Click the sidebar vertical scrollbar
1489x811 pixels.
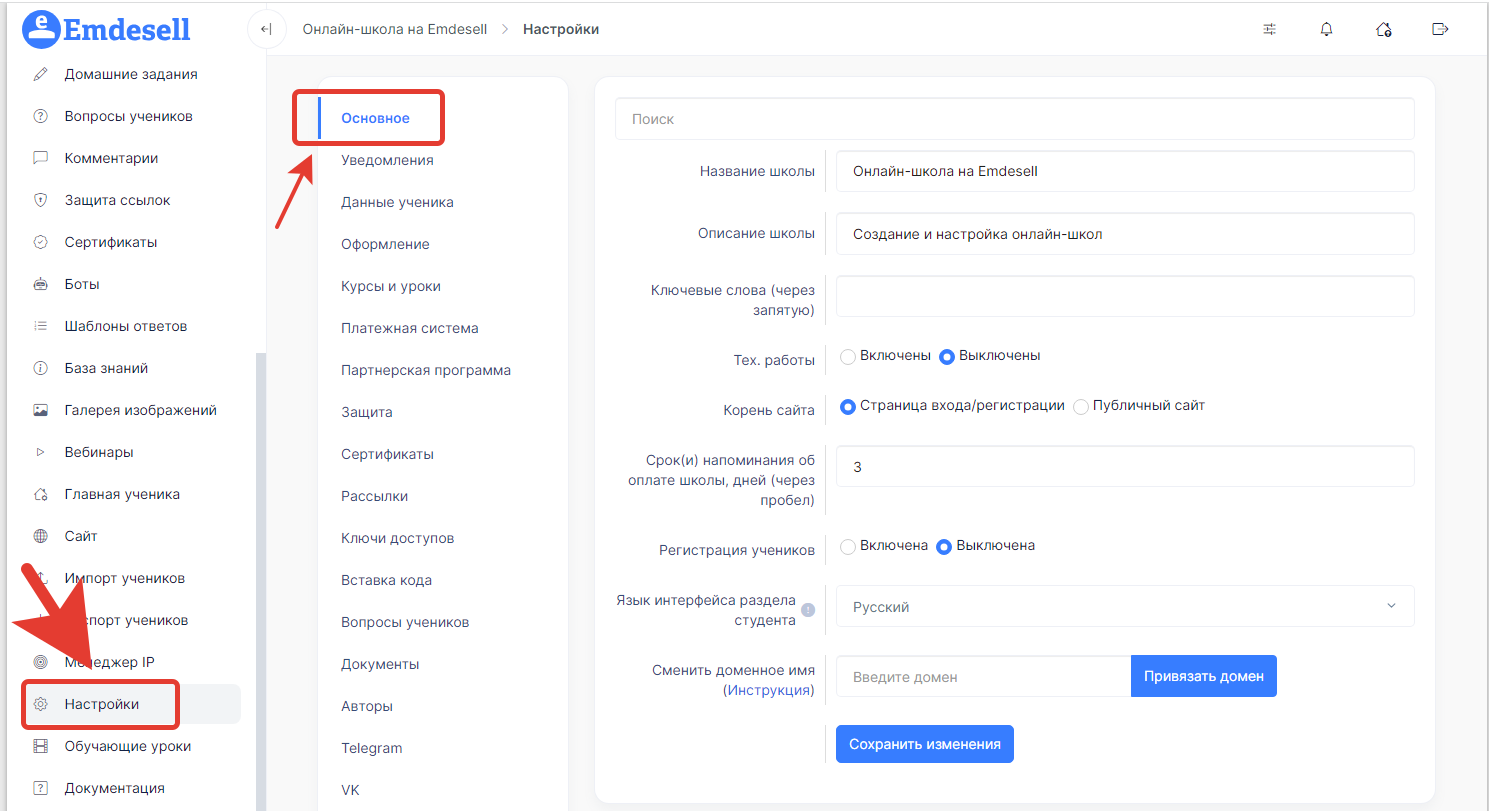pos(262,580)
